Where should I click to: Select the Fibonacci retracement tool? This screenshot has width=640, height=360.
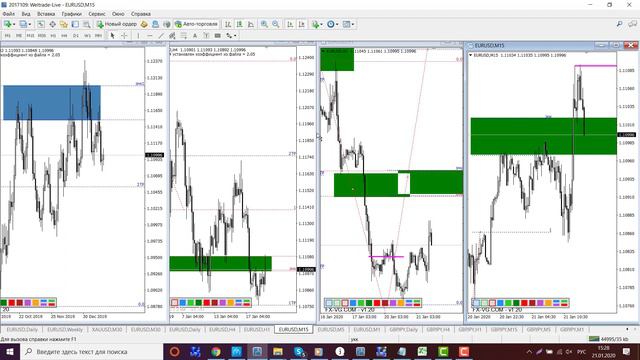(184, 36)
